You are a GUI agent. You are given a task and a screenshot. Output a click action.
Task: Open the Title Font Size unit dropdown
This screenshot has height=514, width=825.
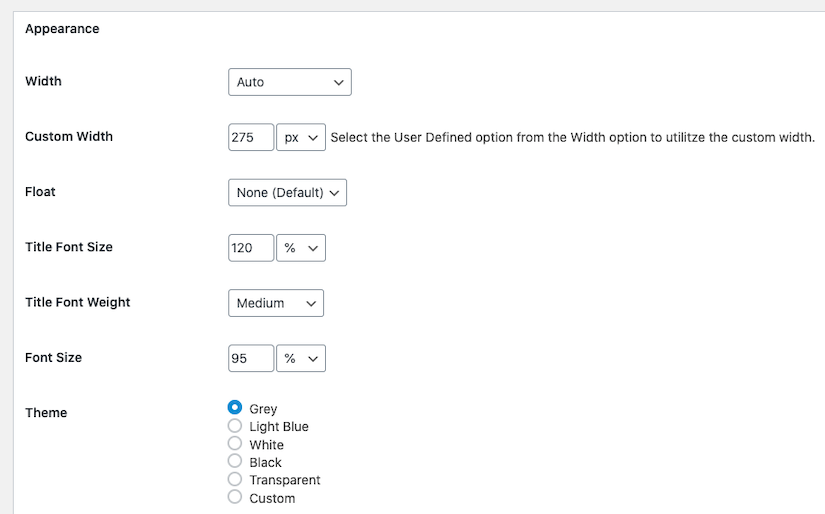point(301,248)
